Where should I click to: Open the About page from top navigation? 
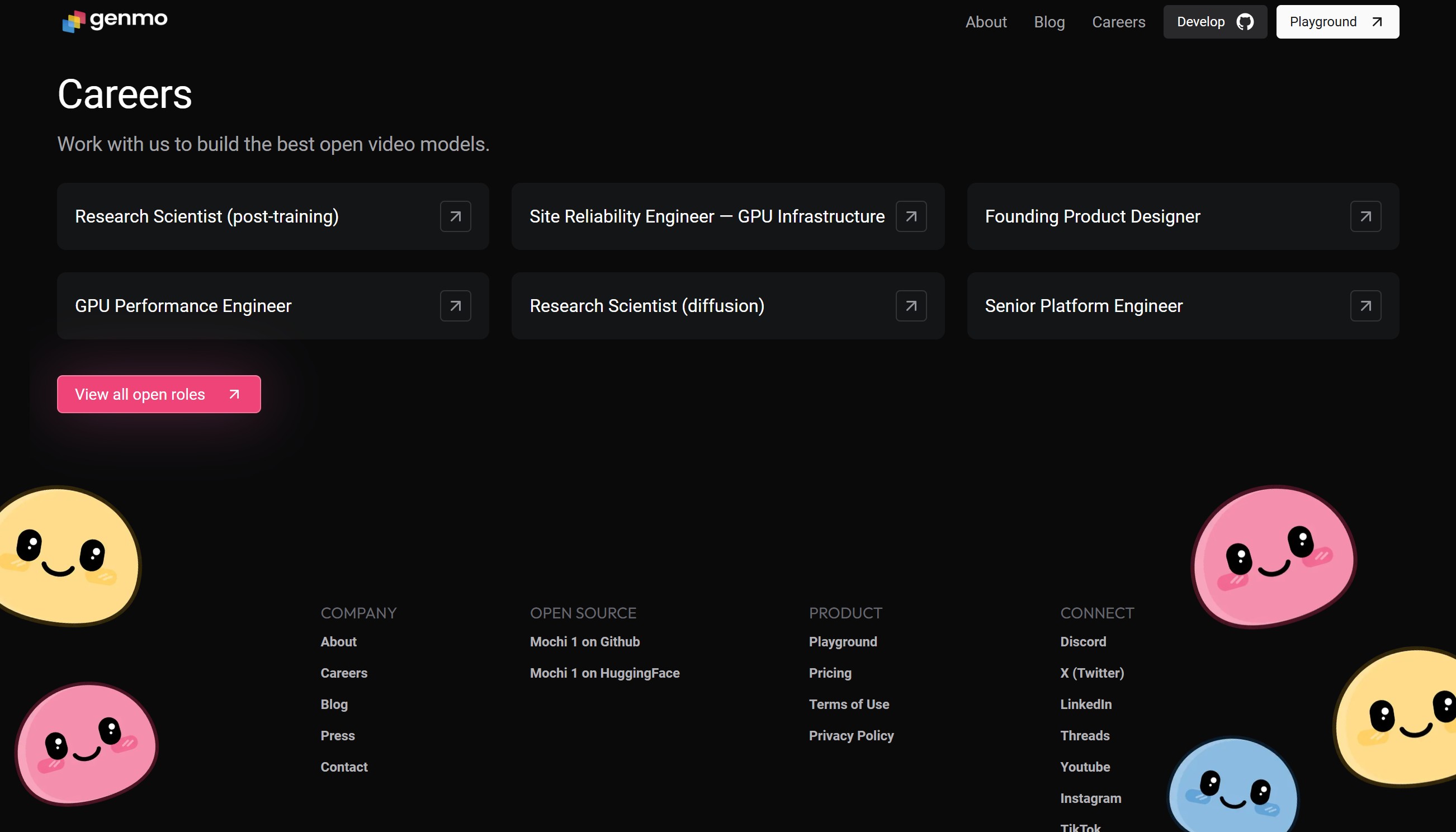pyautogui.click(x=986, y=22)
